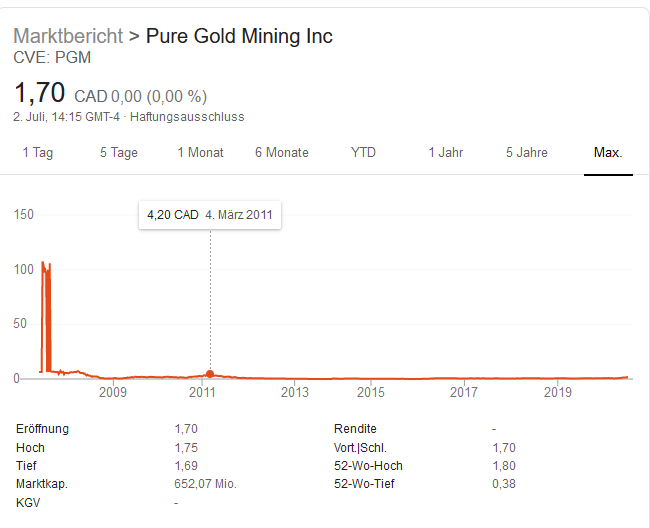Click the 2009 x-axis label
Screen dimensions: 650x528
pyautogui.click(x=113, y=393)
